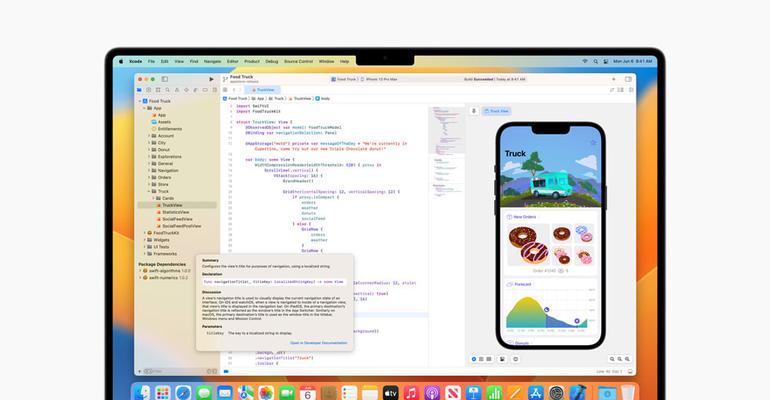The height and width of the screenshot is (400, 770).
Task: Open the test navigator
Action: pyautogui.click(x=186, y=90)
